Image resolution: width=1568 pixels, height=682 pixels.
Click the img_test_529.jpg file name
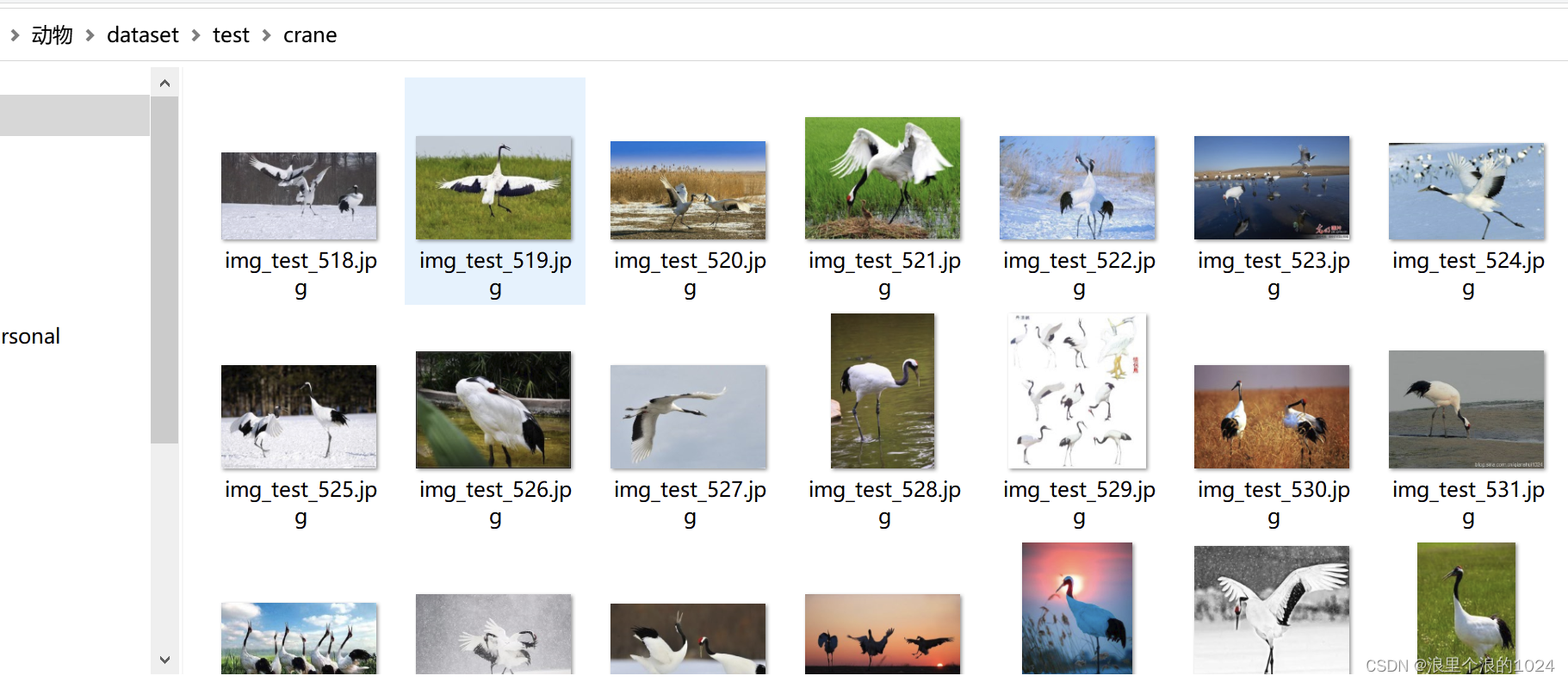pyautogui.click(x=1079, y=503)
